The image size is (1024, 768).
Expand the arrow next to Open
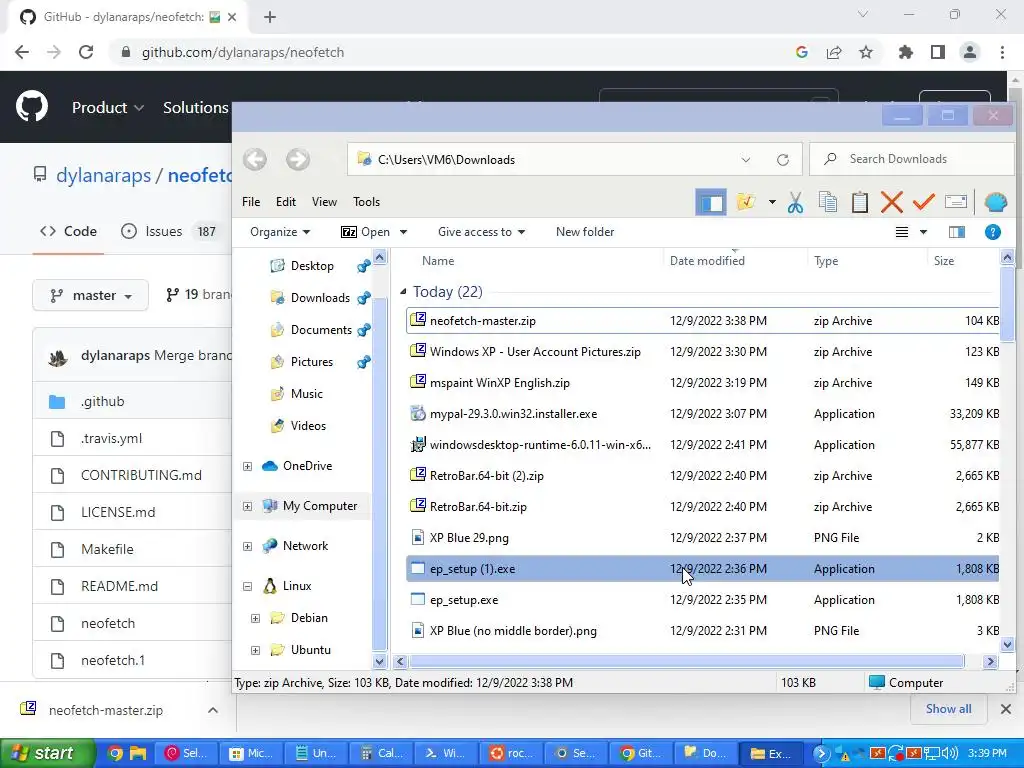coord(403,232)
